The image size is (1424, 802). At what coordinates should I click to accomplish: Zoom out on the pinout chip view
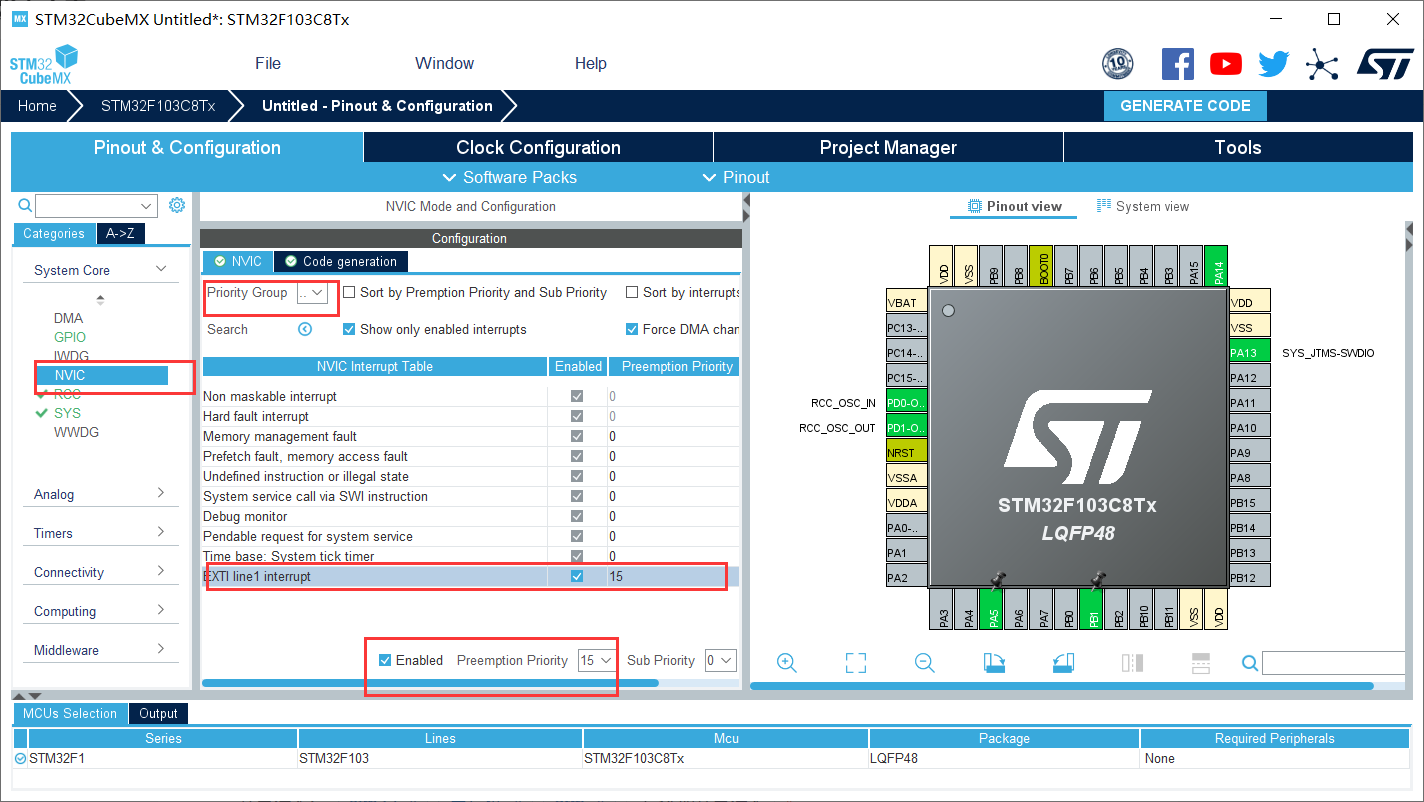925,662
